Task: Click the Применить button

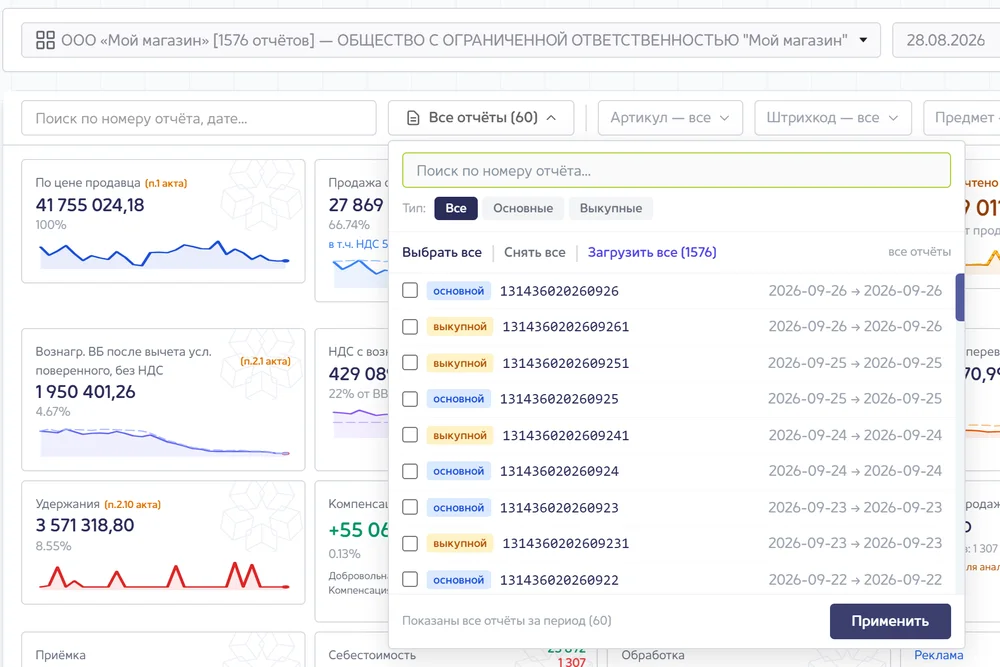Action: [890, 621]
